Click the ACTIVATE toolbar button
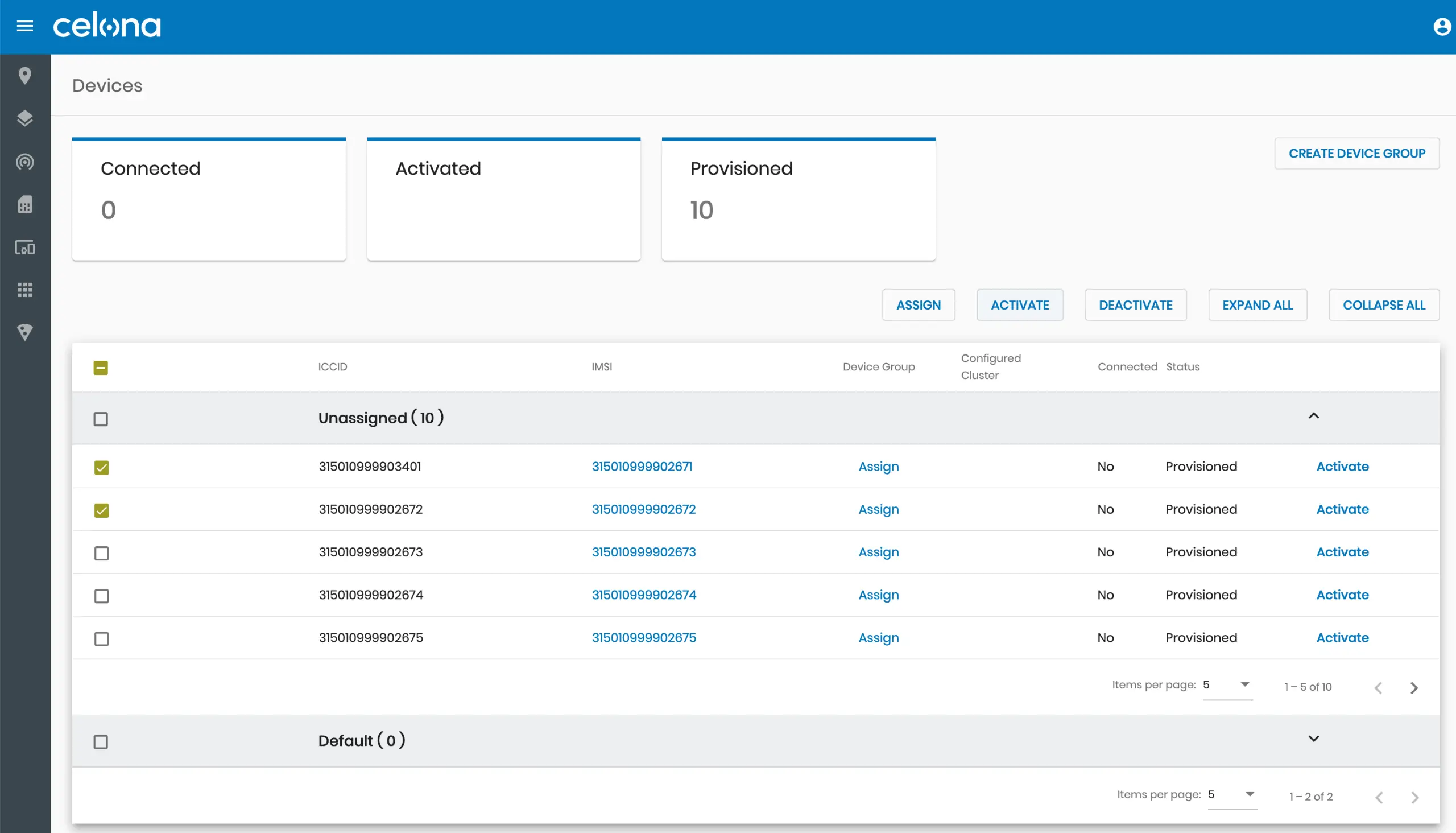This screenshot has width=1456, height=833. tap(1020, 306)
